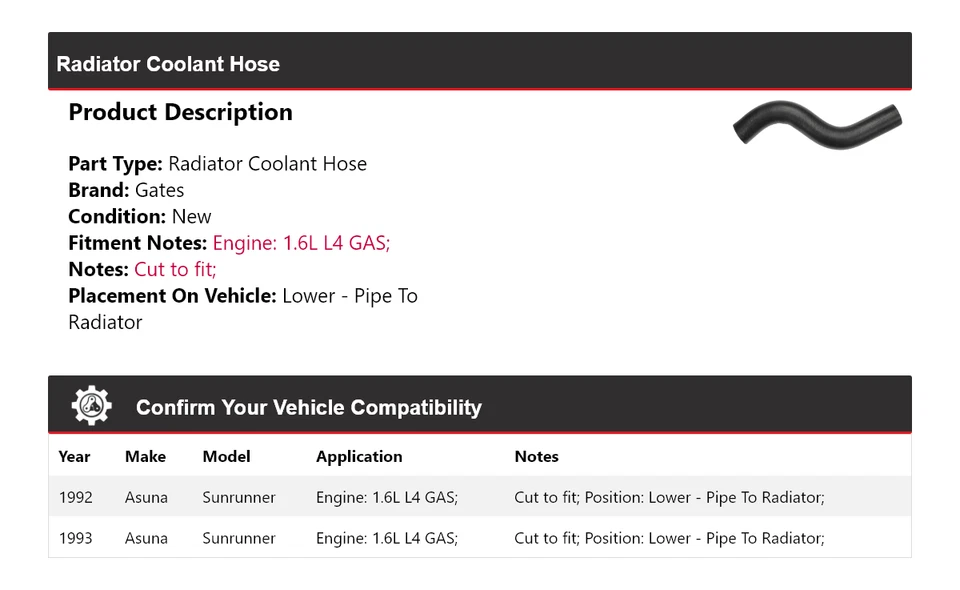The height and width of the screenshot is (590, 960).
Task: Open the black radiator hose product image
Action: pos(817,124)
